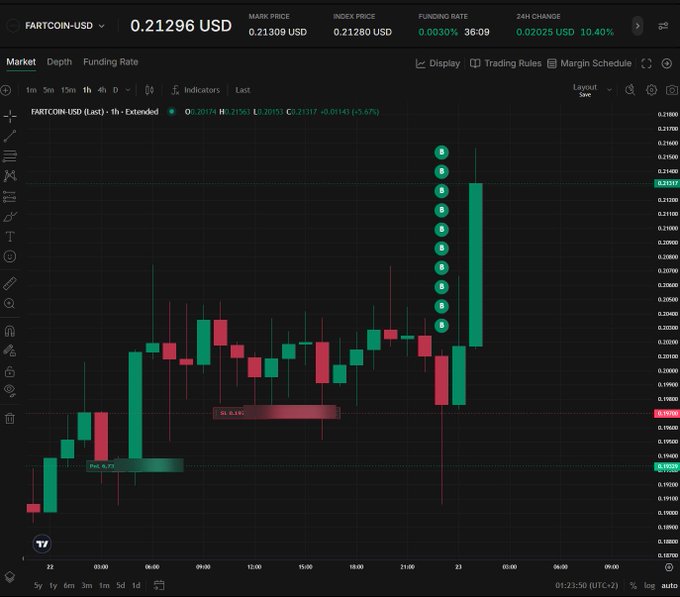Viewport: 680px width, 597px height.
Task: Select the D timeframe
Action: [115, 90]
